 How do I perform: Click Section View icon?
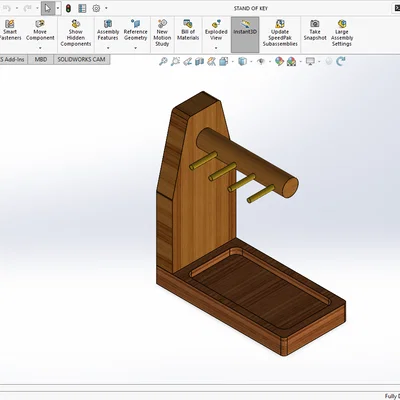[x=199, y=61]
